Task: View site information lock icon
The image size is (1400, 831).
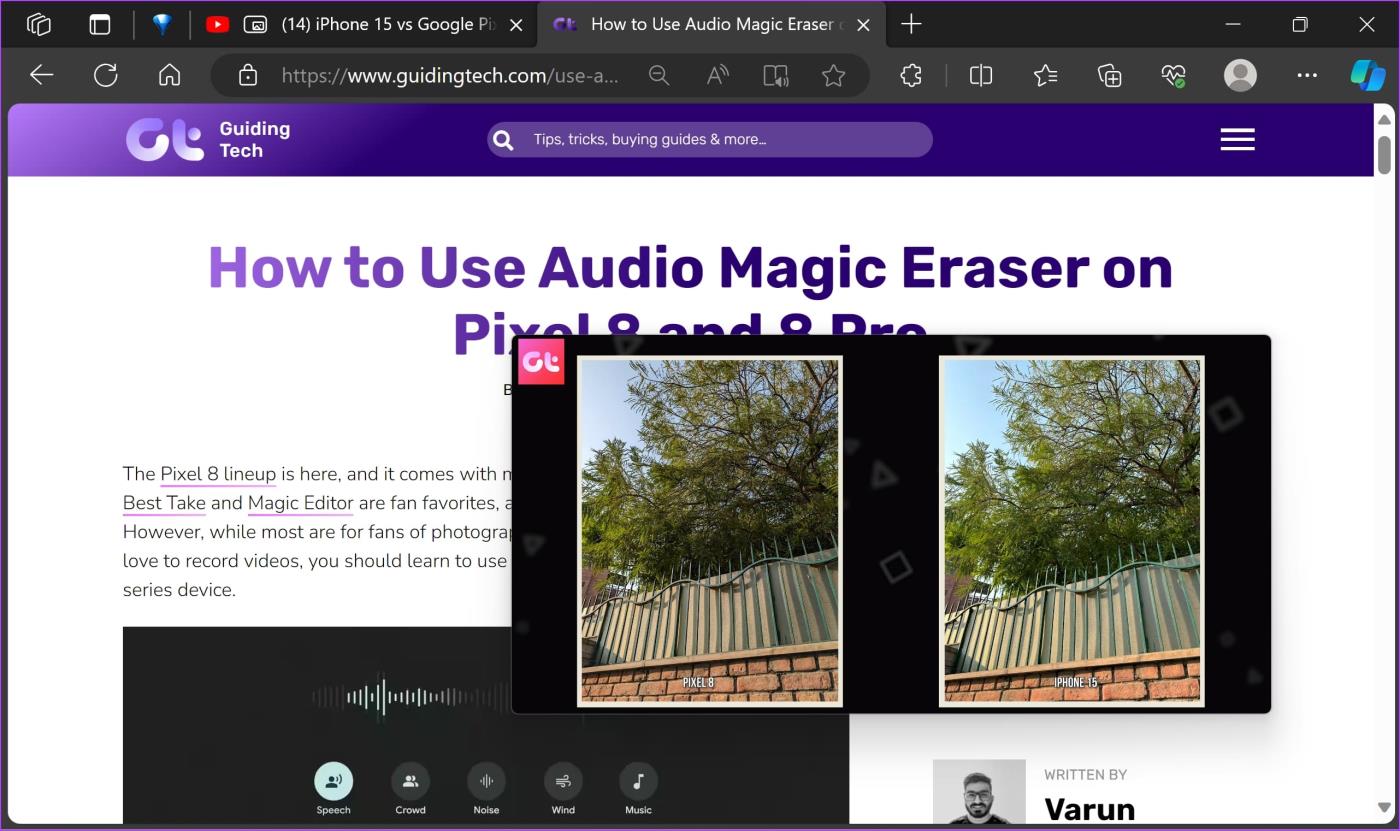Action: [x=248, y=75]
